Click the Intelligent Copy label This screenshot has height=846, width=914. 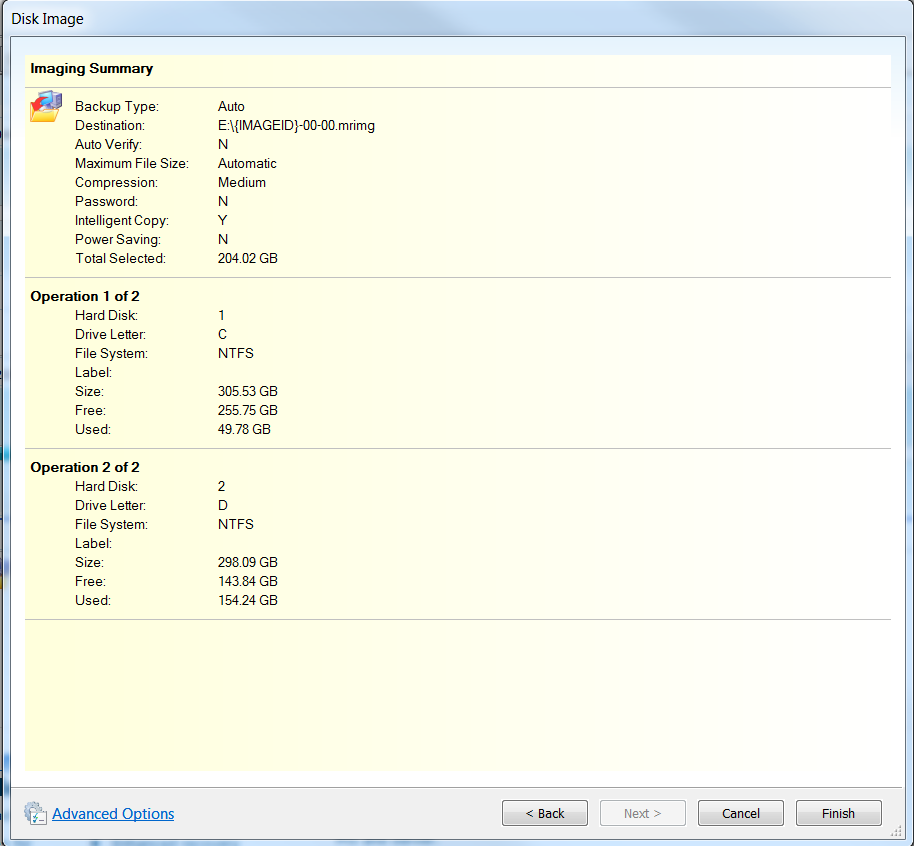click(x=122, y=220)
